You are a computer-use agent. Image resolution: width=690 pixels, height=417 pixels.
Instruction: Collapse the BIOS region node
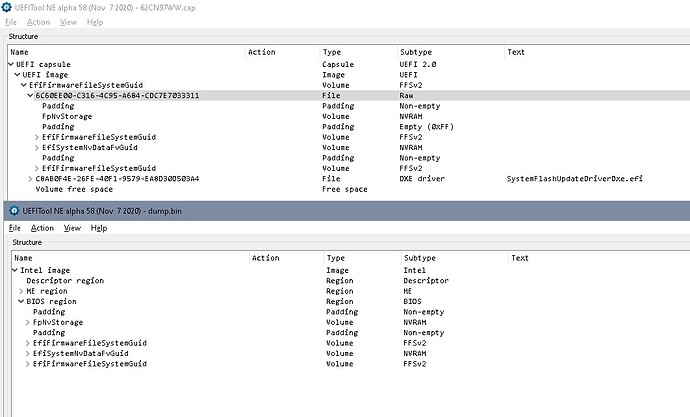[22, 301]
